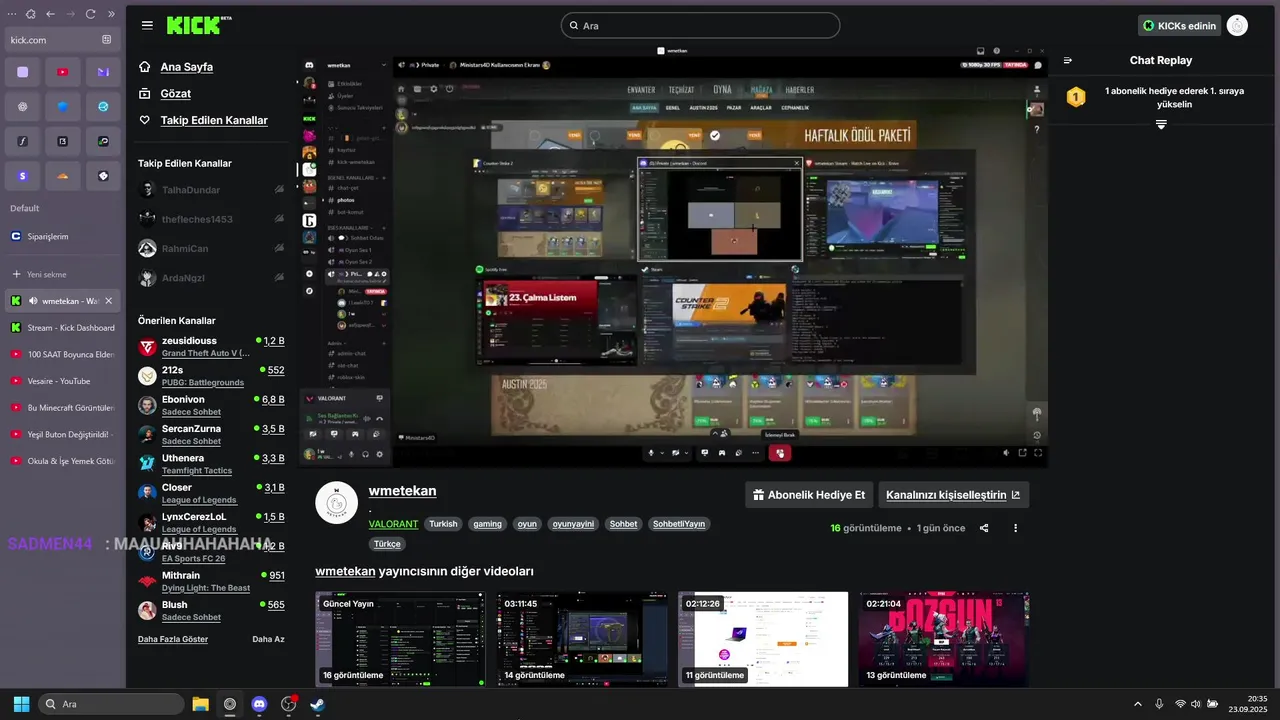Expand the gift leaderboard arrow
The height and width of the screenshot is (720, 1280).
[1161, 124]
